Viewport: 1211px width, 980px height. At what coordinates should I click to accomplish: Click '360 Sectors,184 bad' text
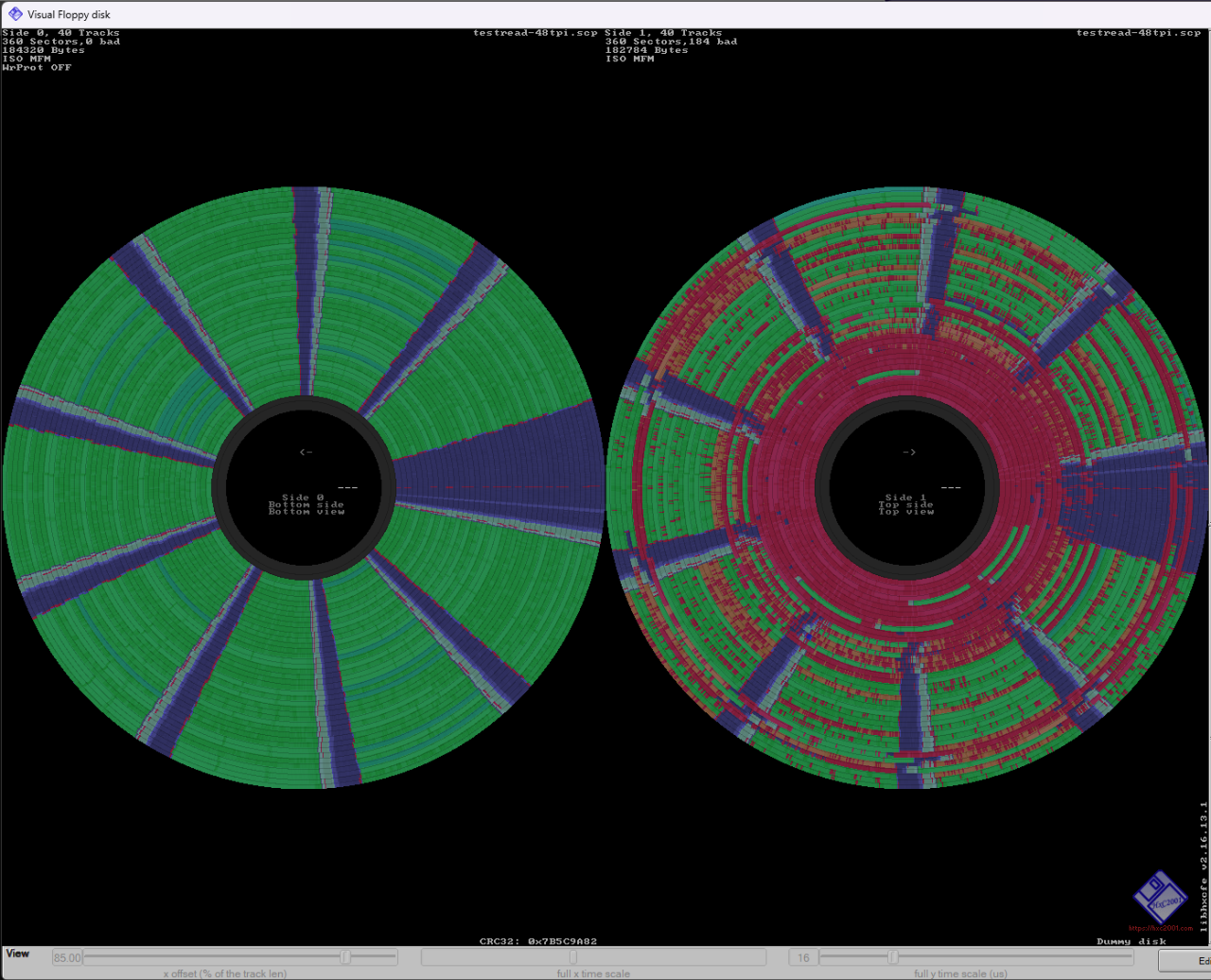point(672,42)
